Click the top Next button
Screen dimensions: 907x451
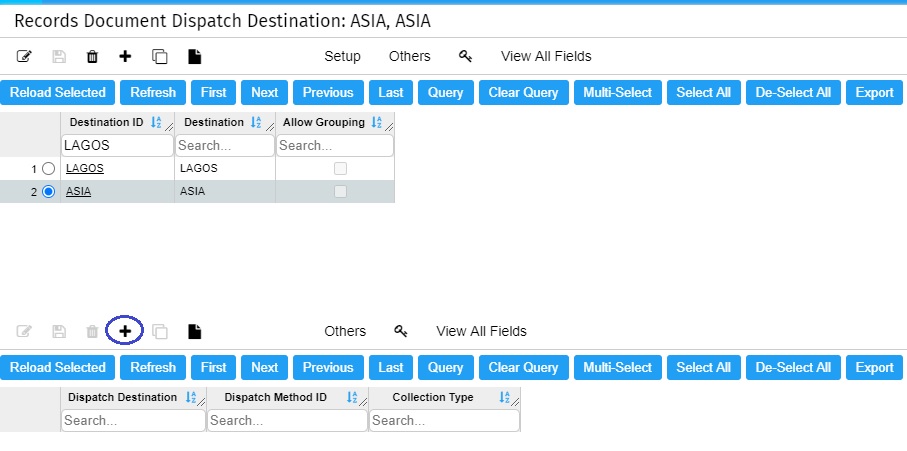coord(264,93)
